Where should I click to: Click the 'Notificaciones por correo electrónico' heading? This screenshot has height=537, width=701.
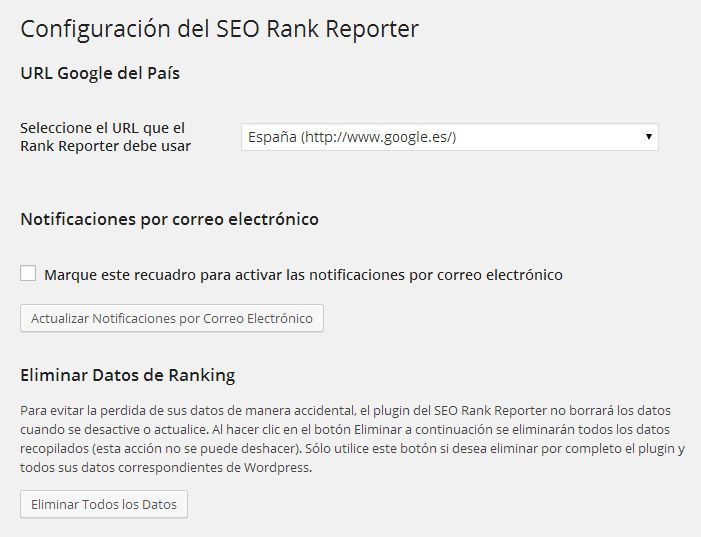point(169,219)
